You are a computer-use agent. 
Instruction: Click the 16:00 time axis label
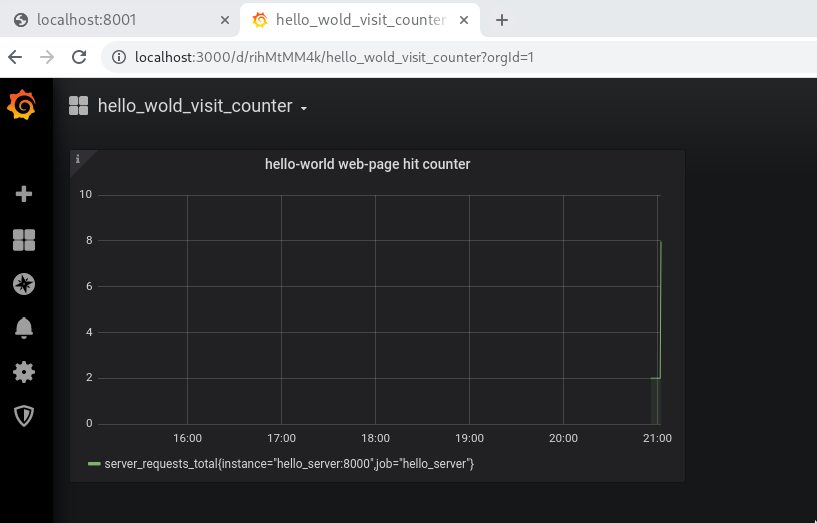click(188, 438)
